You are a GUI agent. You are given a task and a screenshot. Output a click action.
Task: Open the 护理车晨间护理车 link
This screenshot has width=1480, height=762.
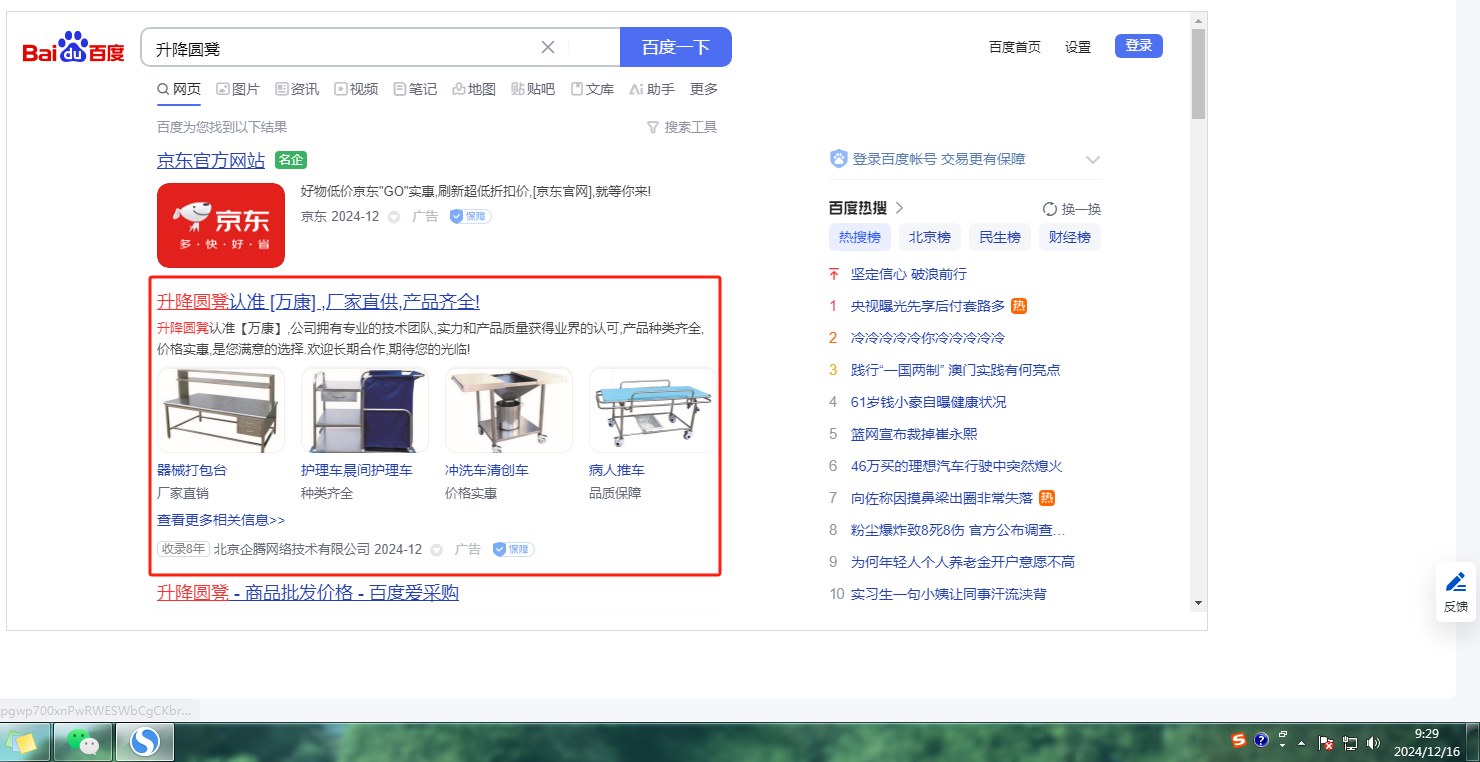pyautogui.click(x=357, y=470)
